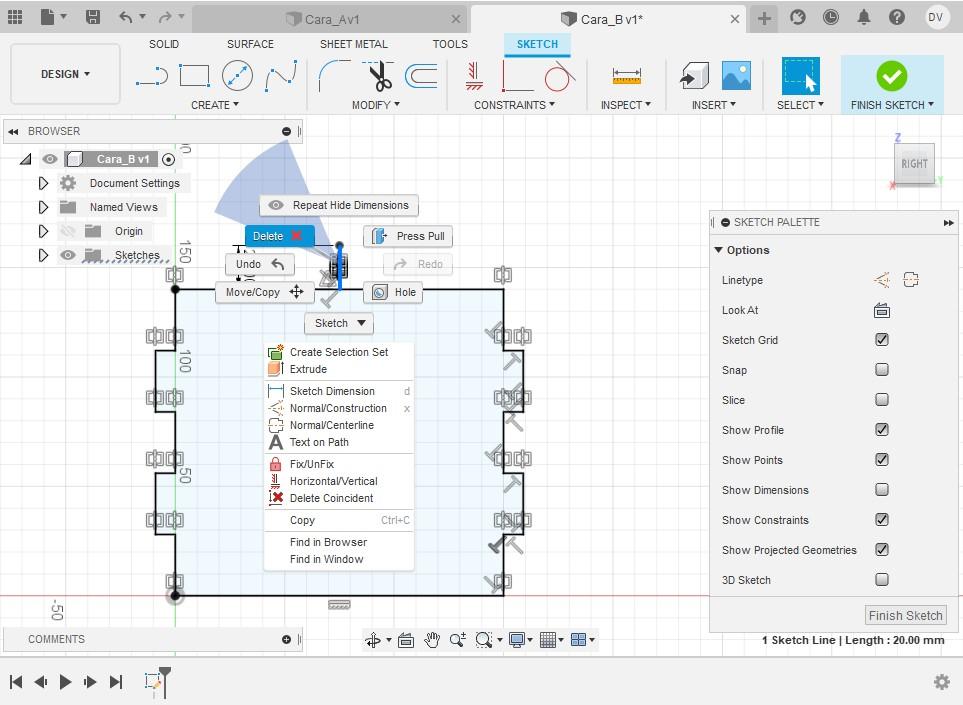Open the DESIGN workspace dropdown

pos(65,74)
